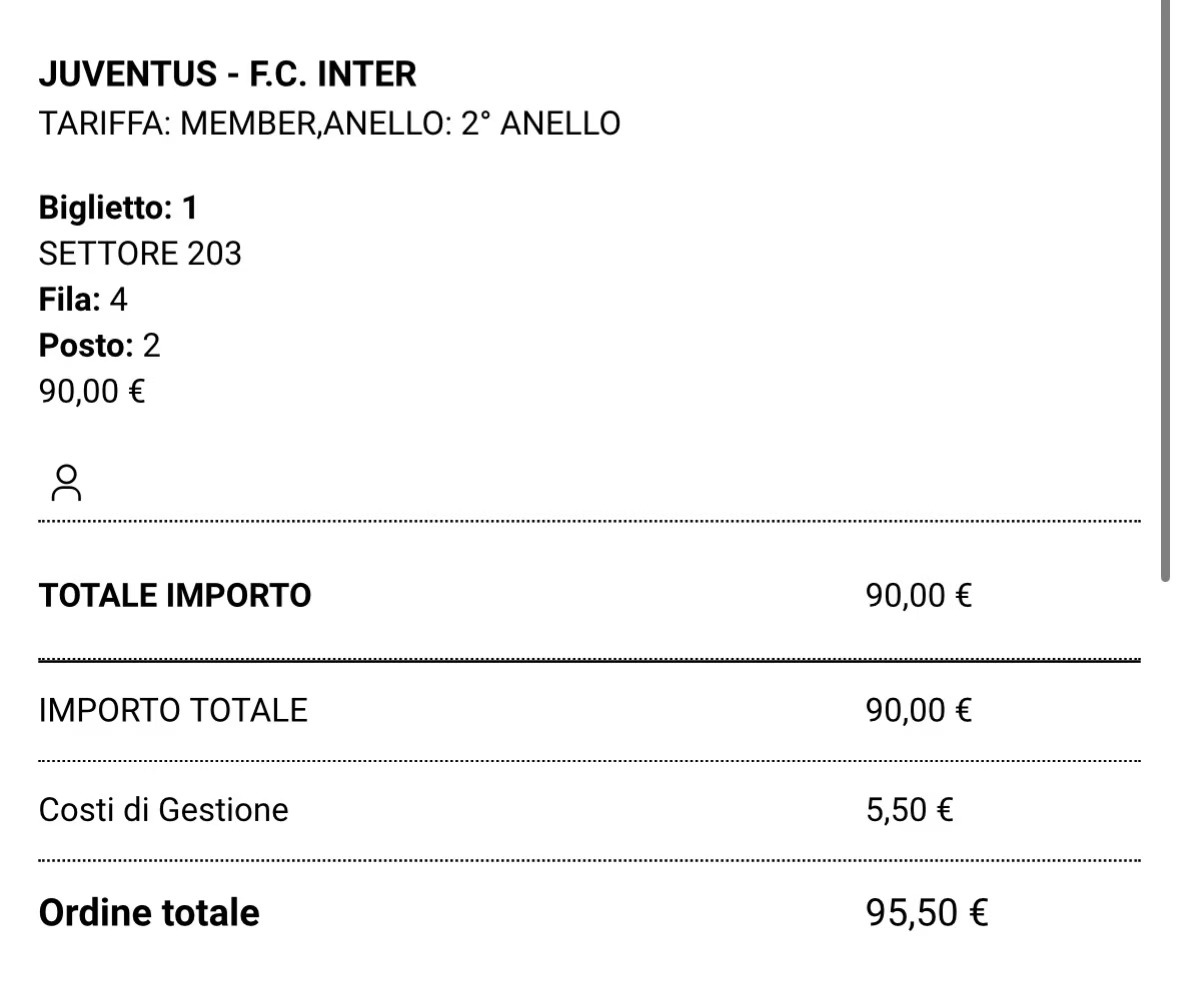Click the IMPORTO TOTALE label
Image resolution: width=1179 pixels, height=994 pixels.
[174, 711]
